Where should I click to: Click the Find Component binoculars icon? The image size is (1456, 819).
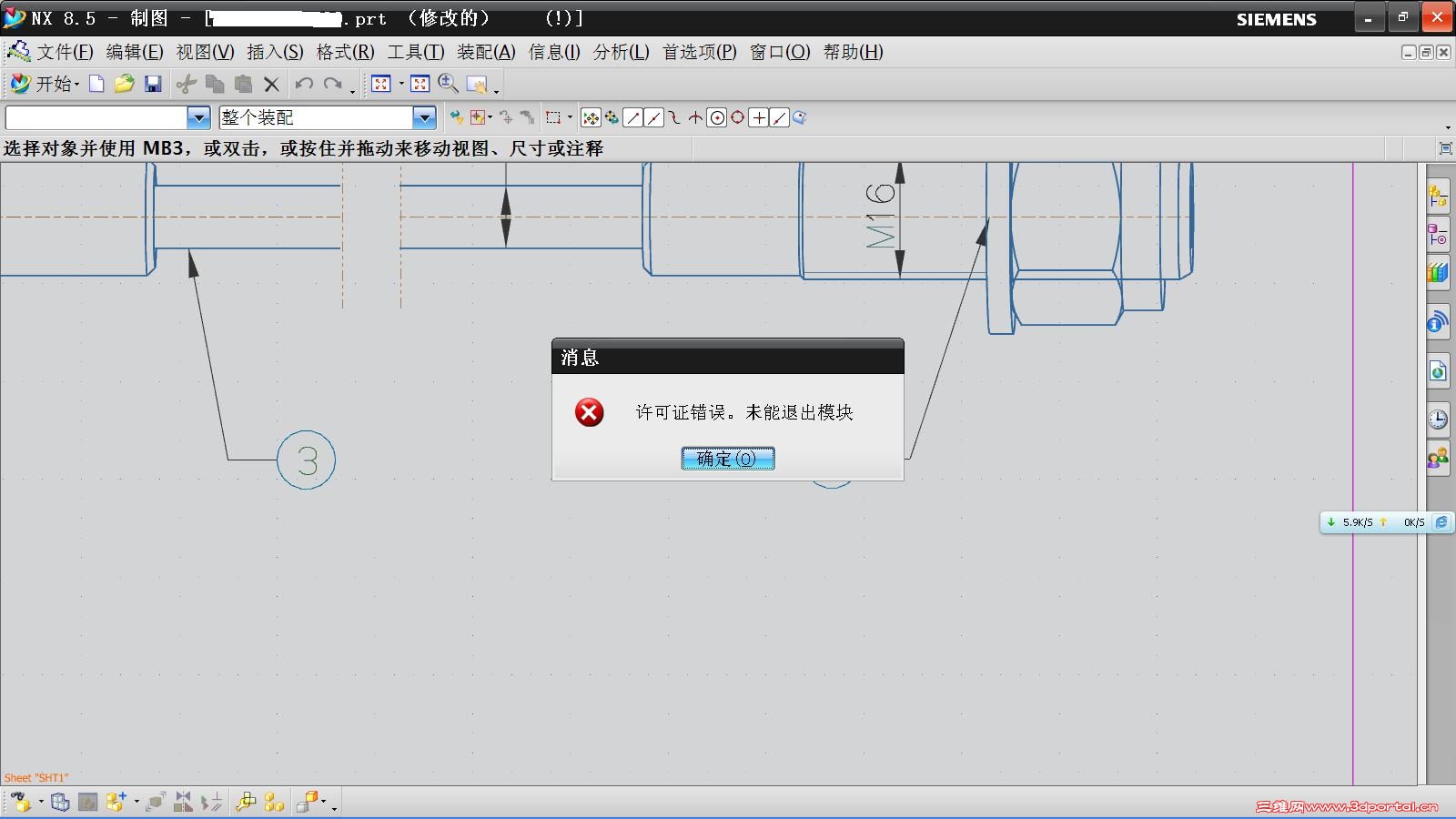click(x=22, y=802)
